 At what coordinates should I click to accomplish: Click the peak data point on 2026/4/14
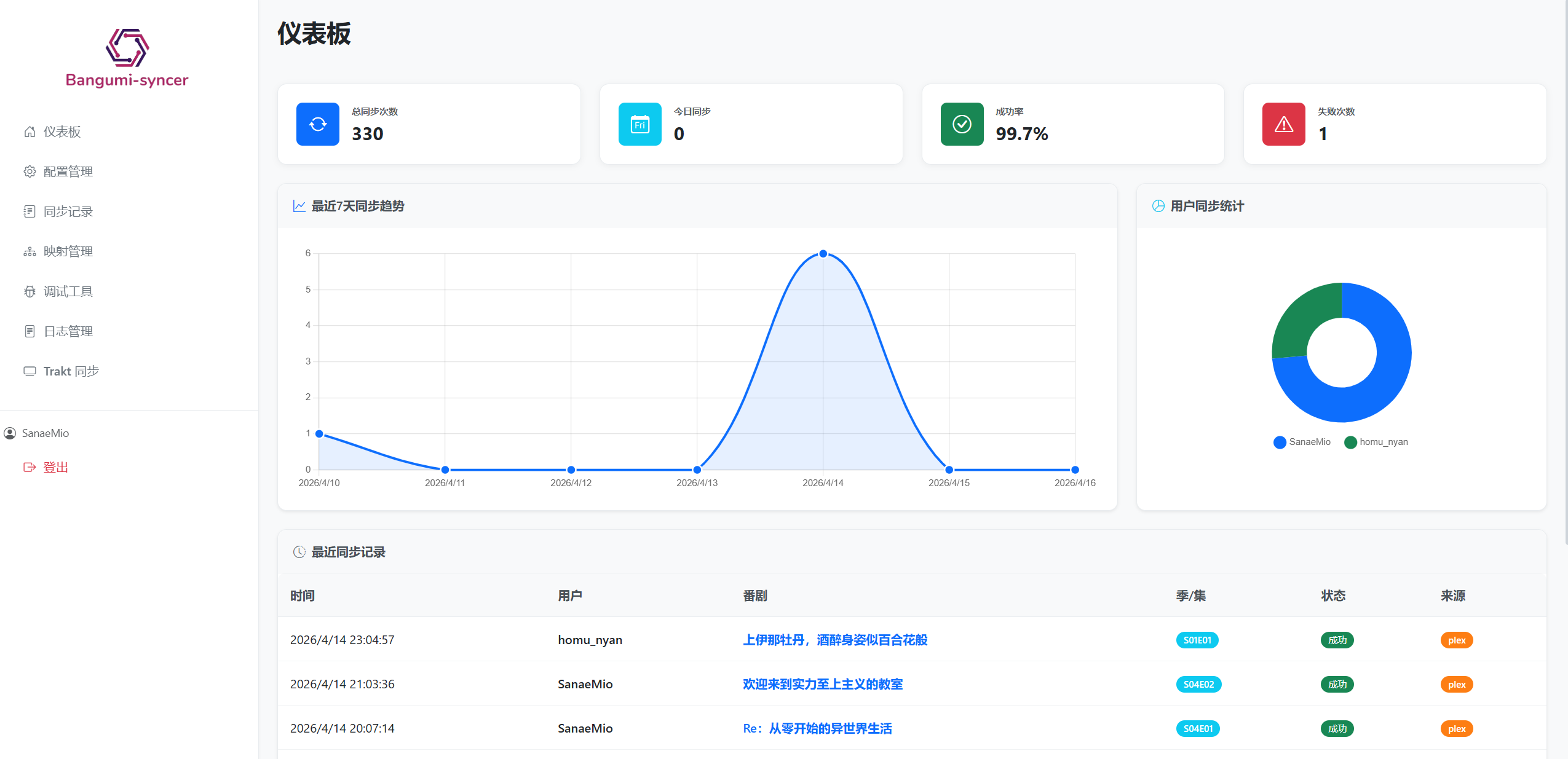point(823,253)
